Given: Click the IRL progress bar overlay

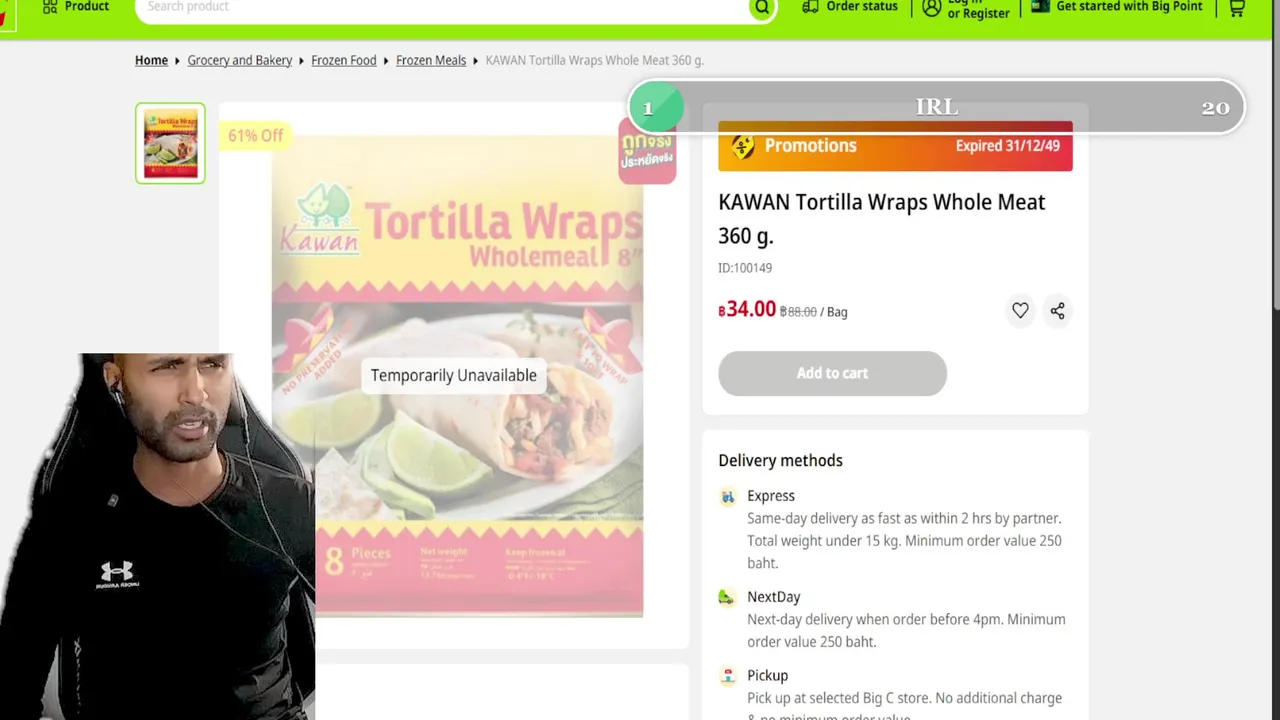Looking at the screenshot, I should (936, 107).
